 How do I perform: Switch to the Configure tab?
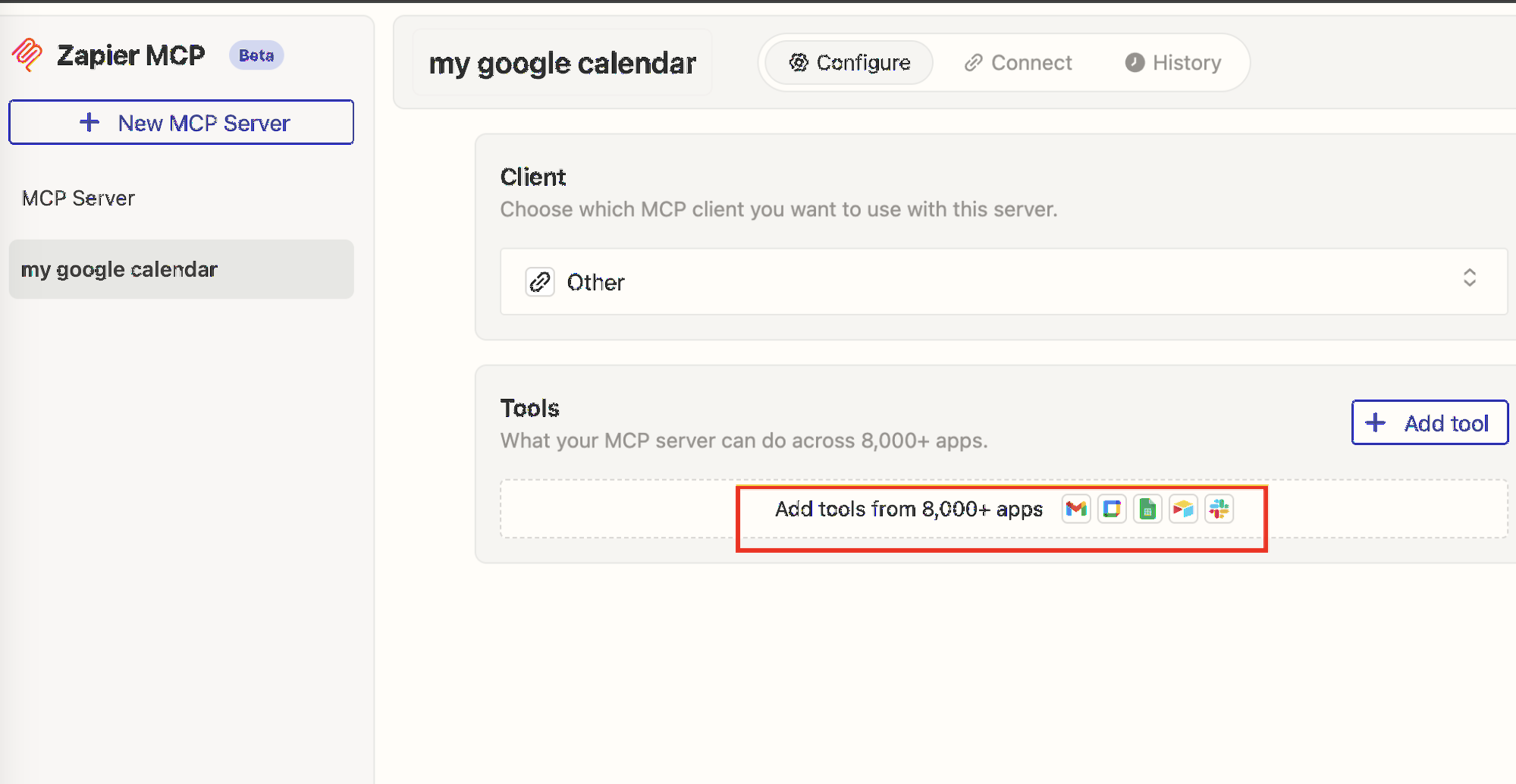coord(849,62)
